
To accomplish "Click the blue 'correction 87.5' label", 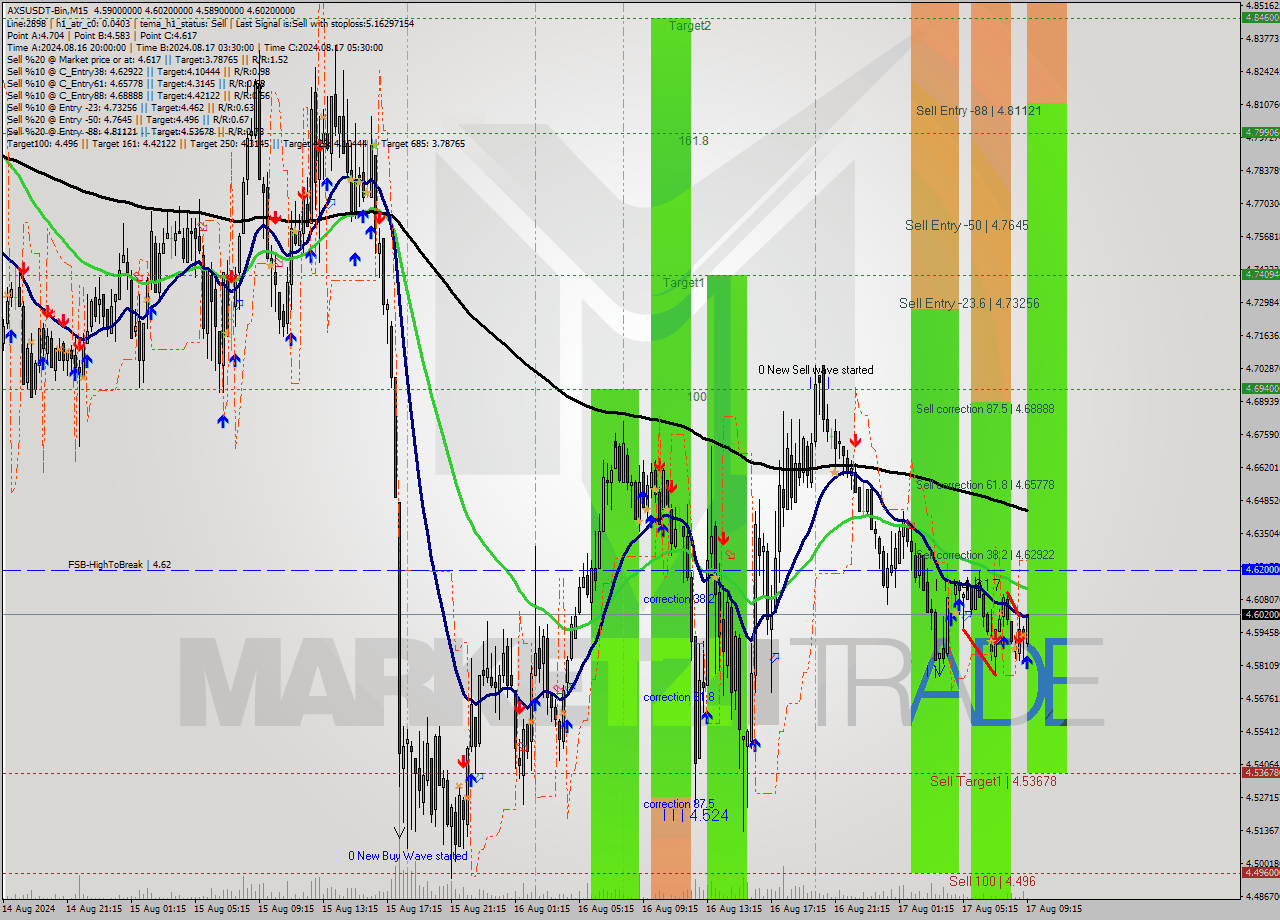I will click(679, 804).
